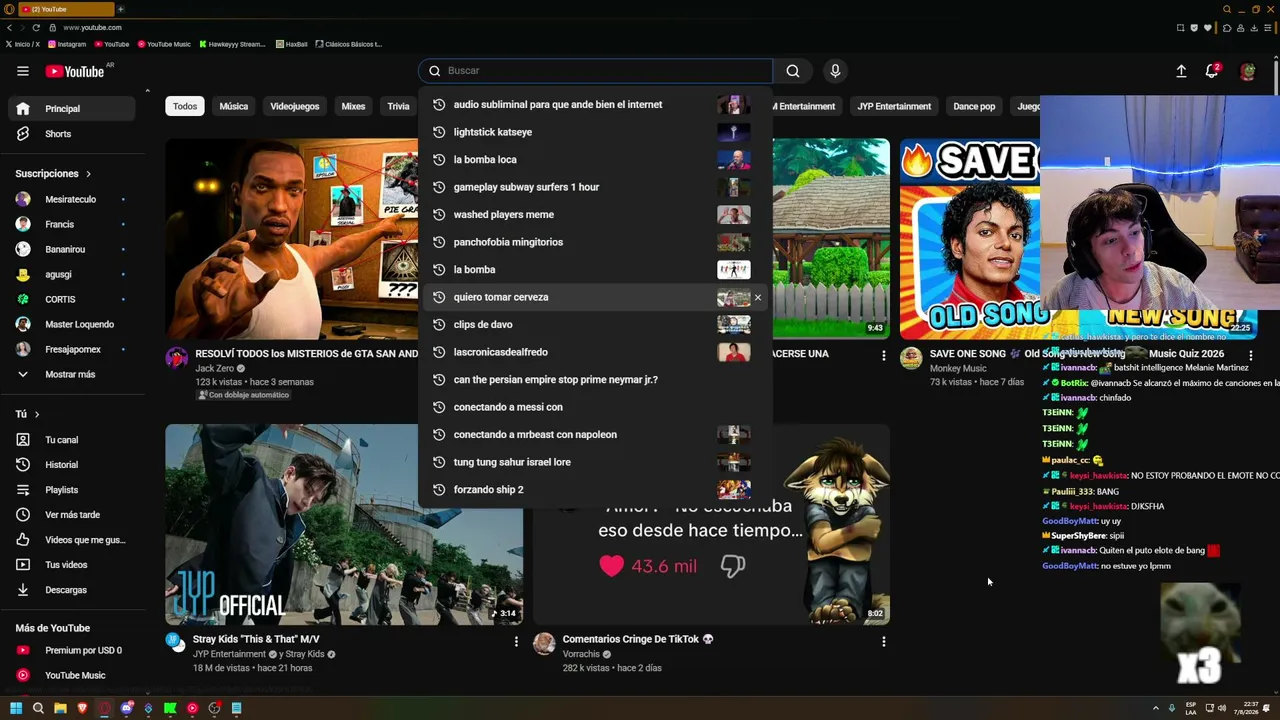
Task: Open the Mesiratecuio subscription channel
Action: pos(70,200)
